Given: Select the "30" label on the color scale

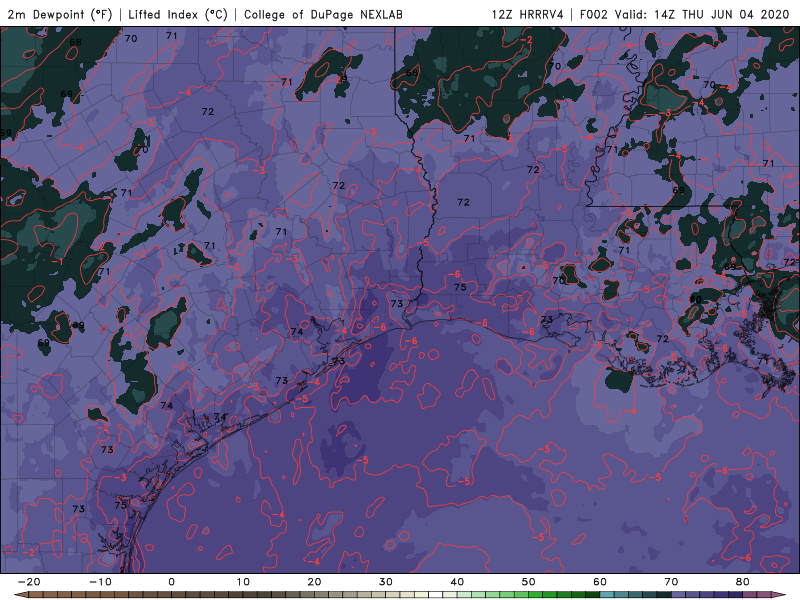Looking at the screenshot, I should 386,582.
